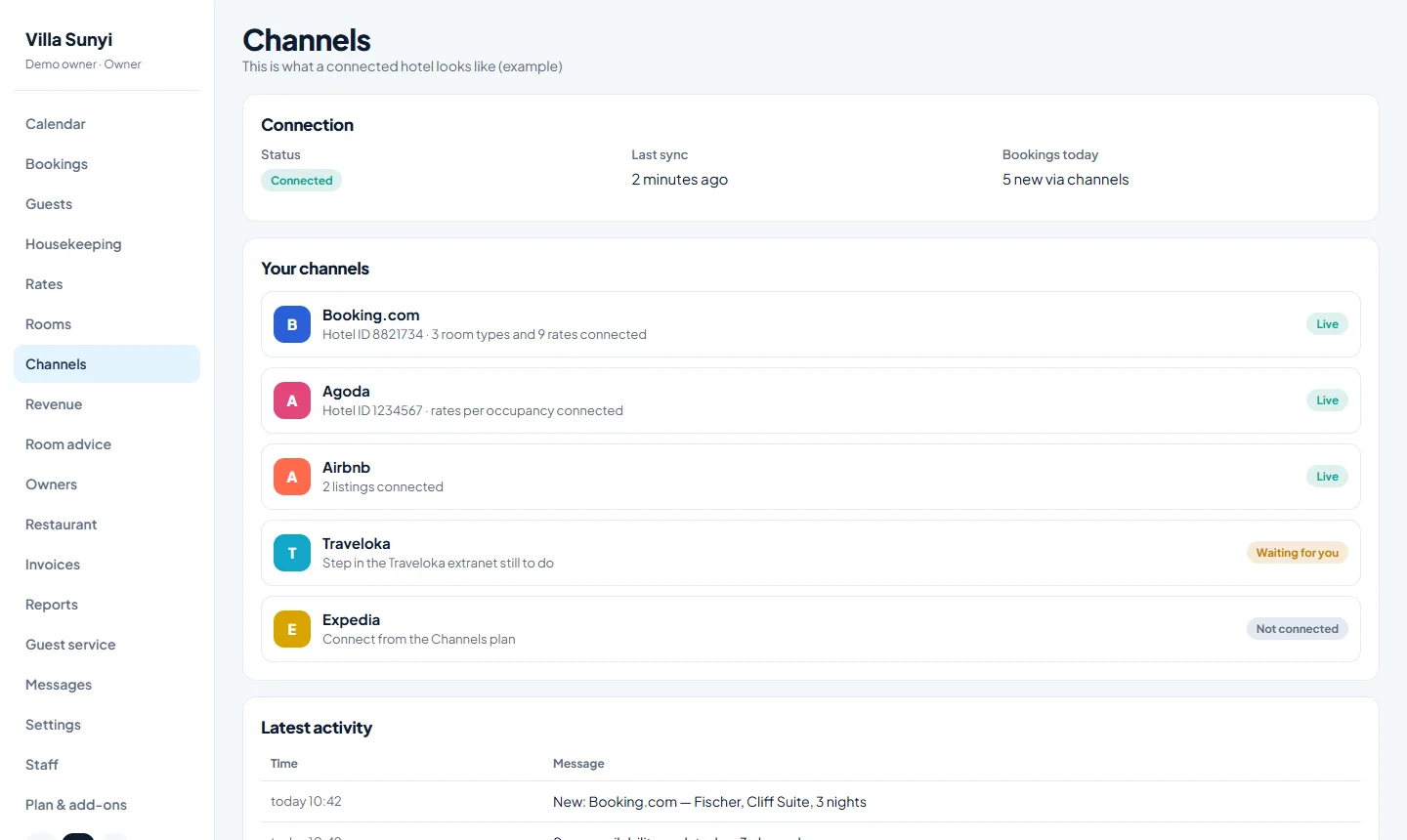Open the Owners page
The height and width of the screenshot is (840, 1407).
pos(107,484)
